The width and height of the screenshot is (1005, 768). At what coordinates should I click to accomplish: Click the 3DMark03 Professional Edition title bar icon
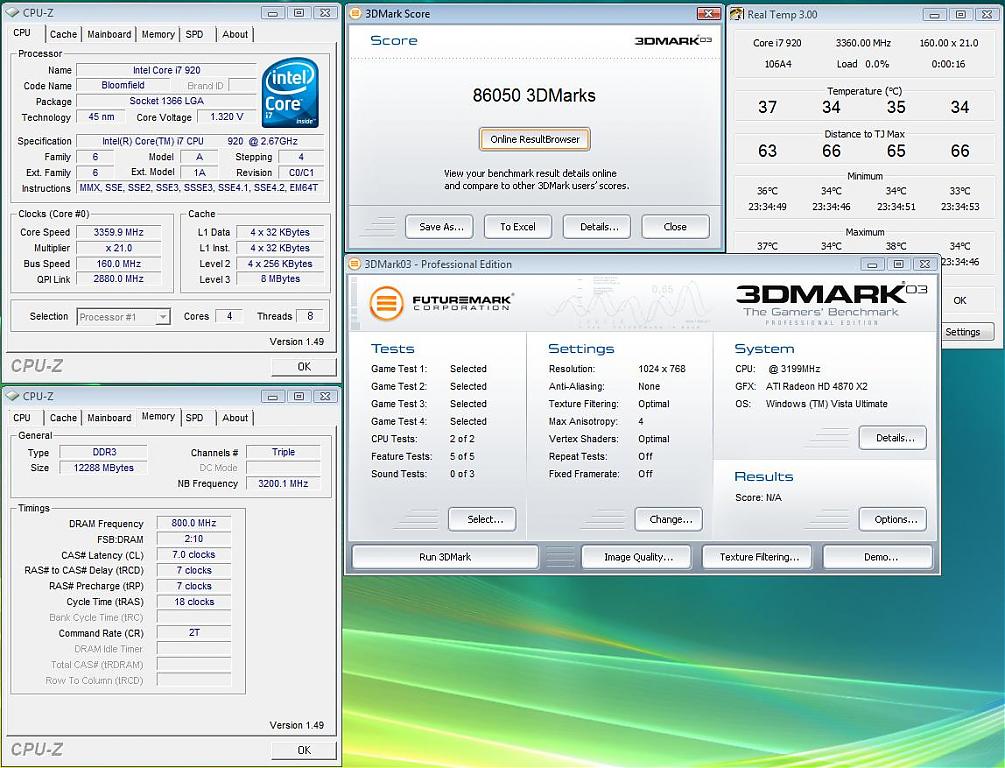(x=354, y=264)
